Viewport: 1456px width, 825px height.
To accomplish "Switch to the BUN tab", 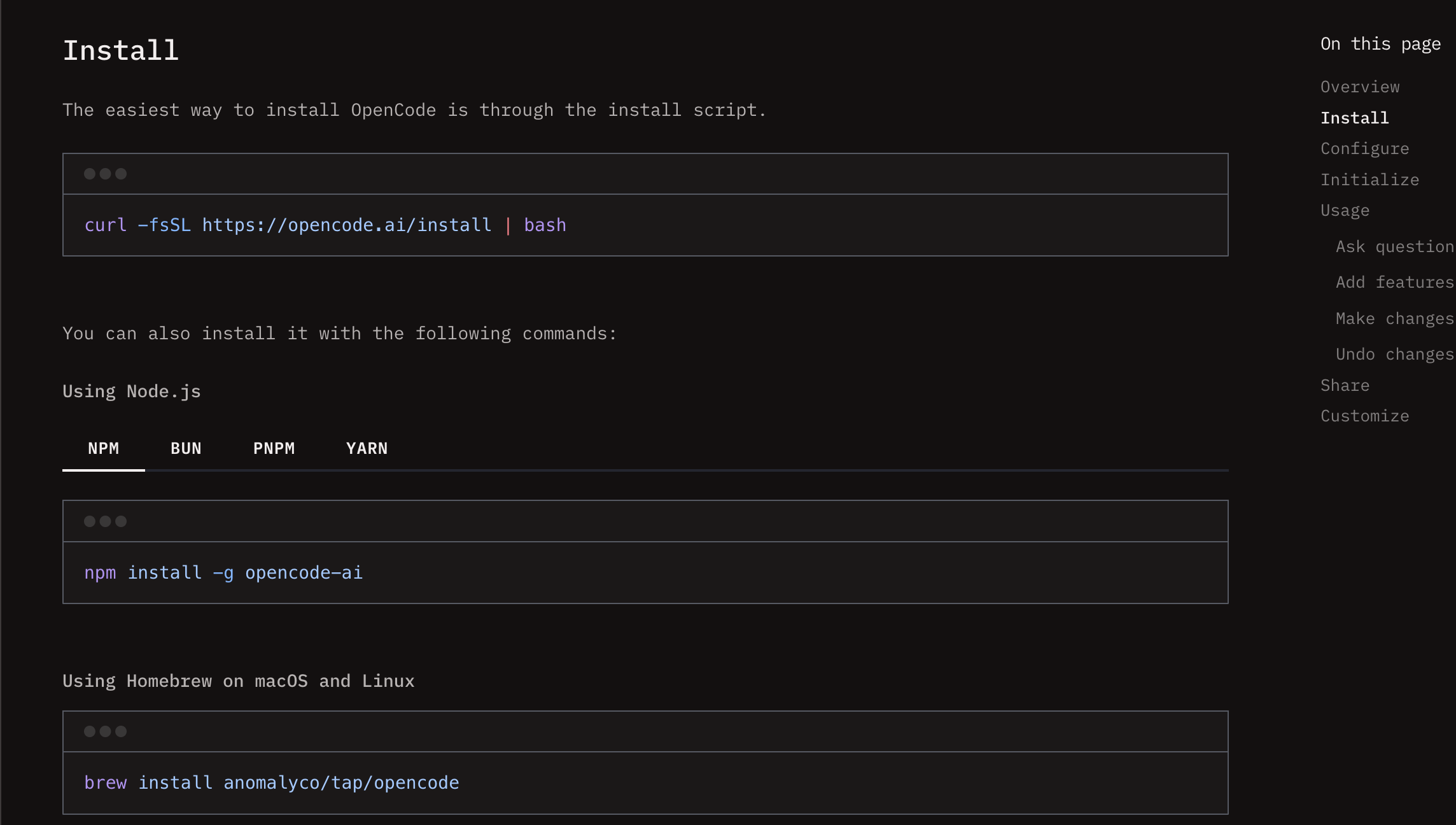I will 185,448.
